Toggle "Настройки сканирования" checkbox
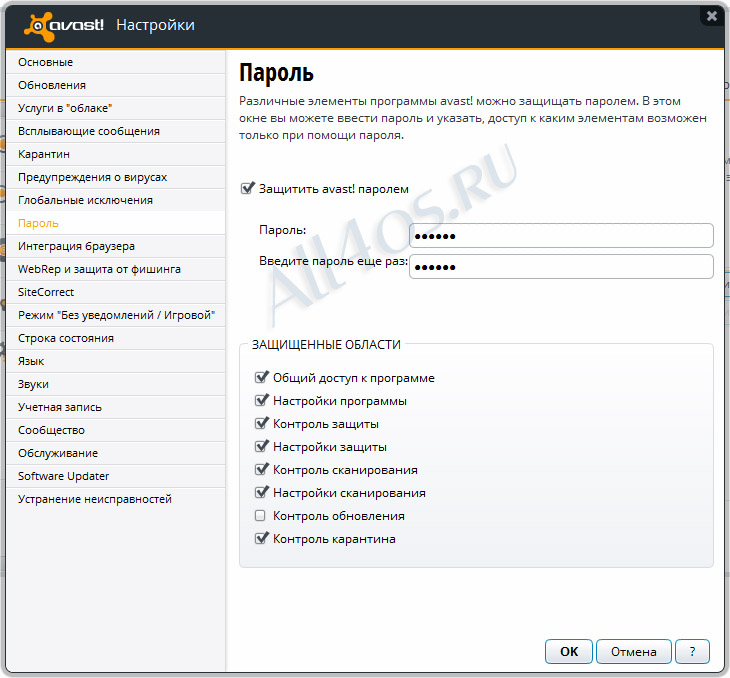The image size is (730, 678). pyautogui.click(x=262, y=492)
